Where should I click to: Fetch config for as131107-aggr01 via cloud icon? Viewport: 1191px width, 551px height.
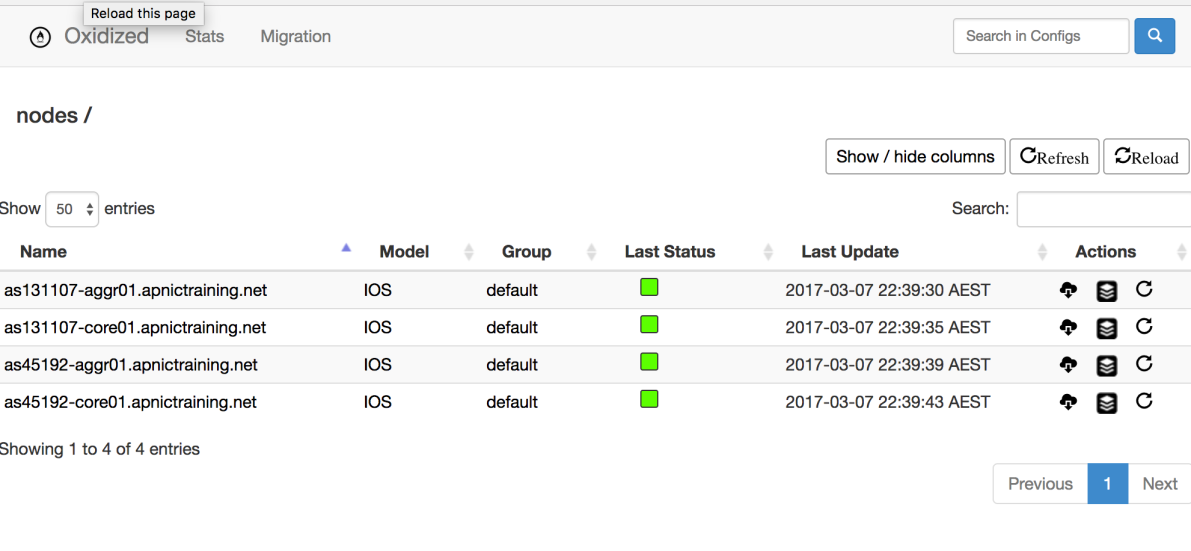[x=1068, y=290]
